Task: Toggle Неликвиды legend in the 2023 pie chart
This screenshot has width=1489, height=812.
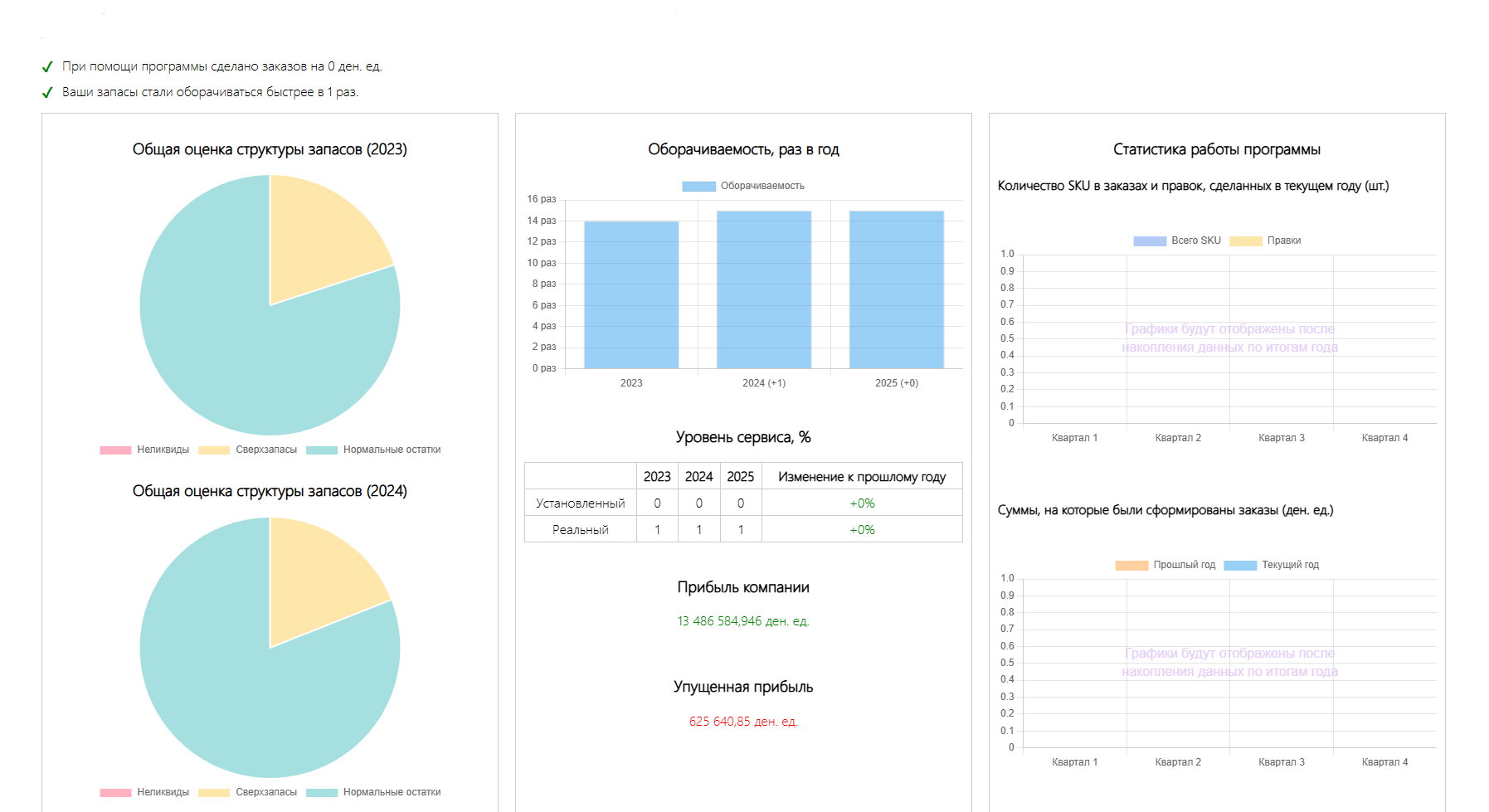Action: coord(144,450)
